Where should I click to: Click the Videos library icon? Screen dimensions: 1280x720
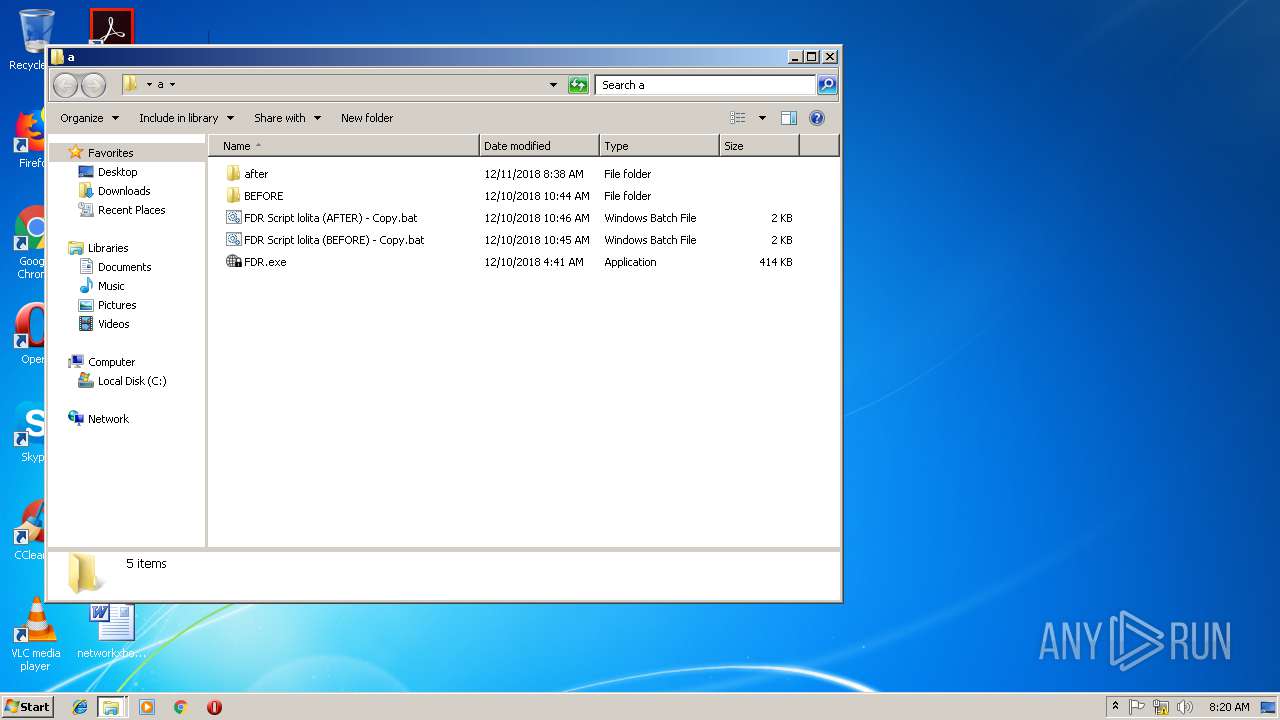86,324
